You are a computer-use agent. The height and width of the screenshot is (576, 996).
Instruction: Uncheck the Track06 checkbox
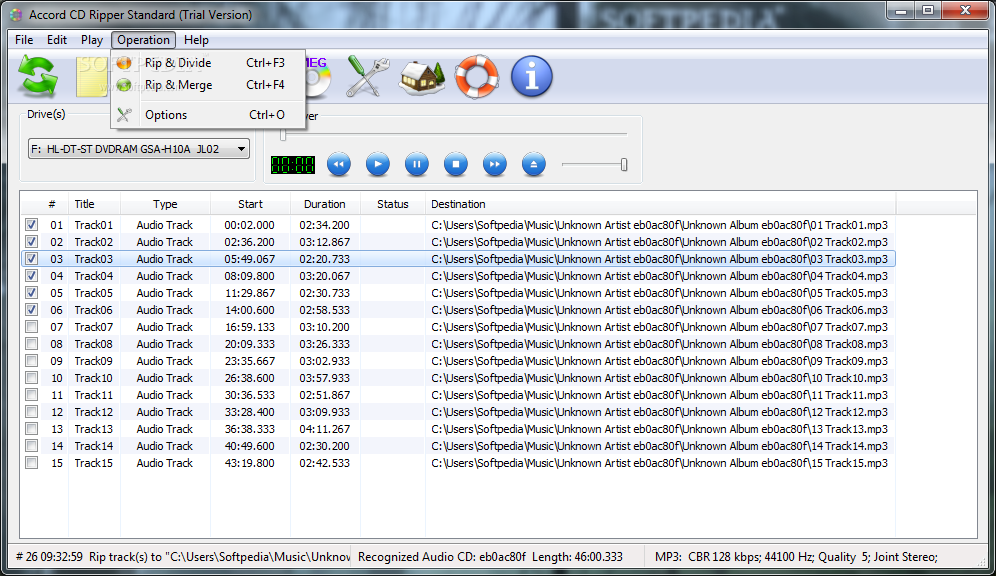pos(31,310)
